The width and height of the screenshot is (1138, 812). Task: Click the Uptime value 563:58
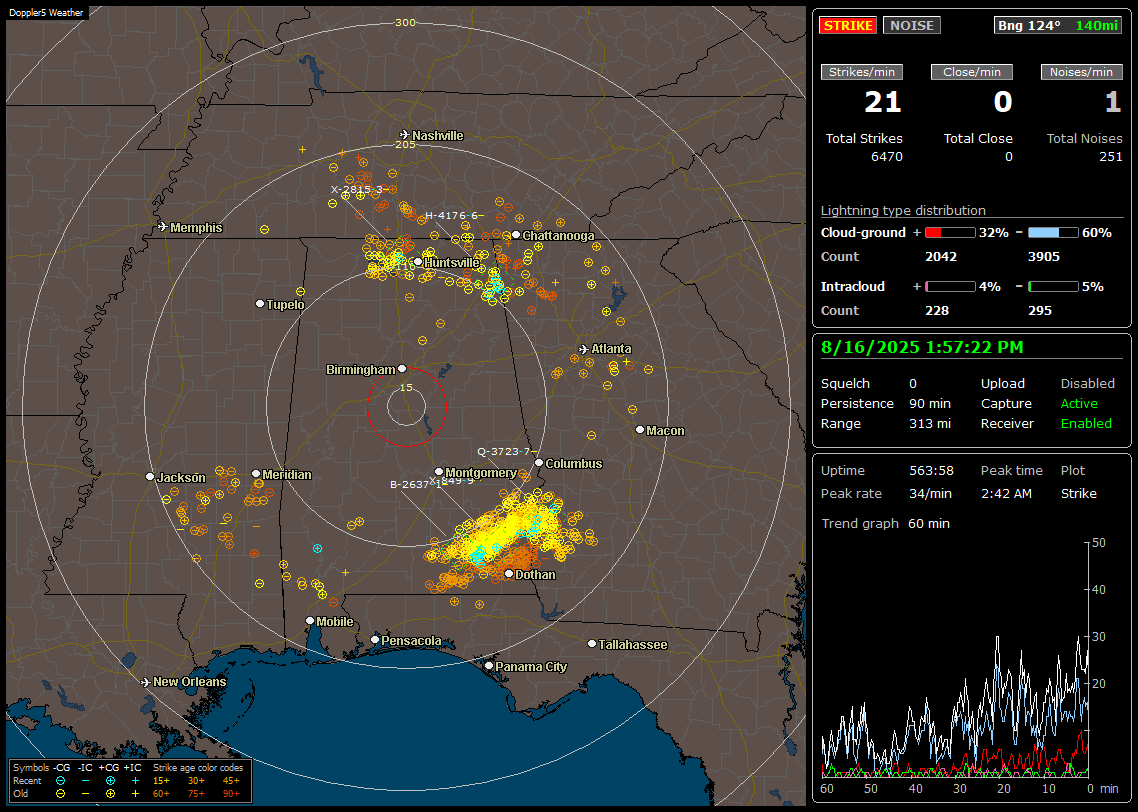(x=931, y=470)
